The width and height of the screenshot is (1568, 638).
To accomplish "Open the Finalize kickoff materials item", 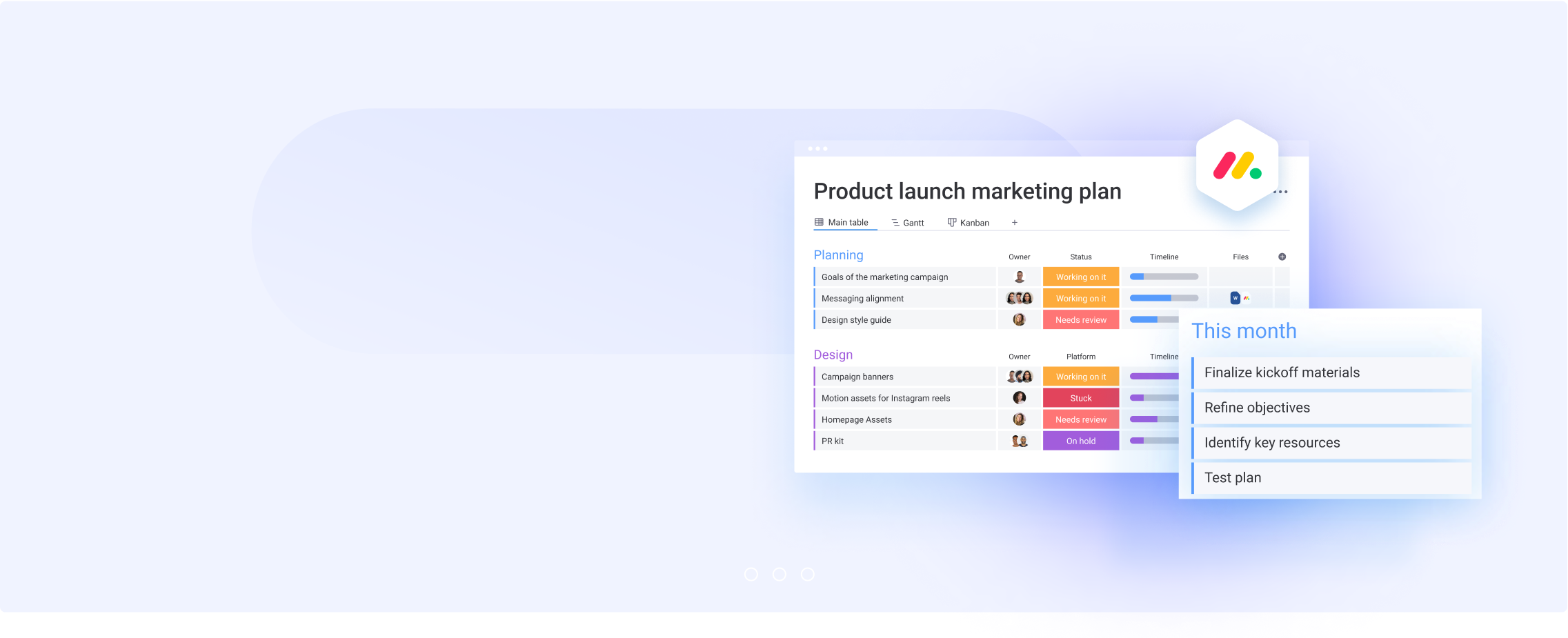I will (1282, 372).
